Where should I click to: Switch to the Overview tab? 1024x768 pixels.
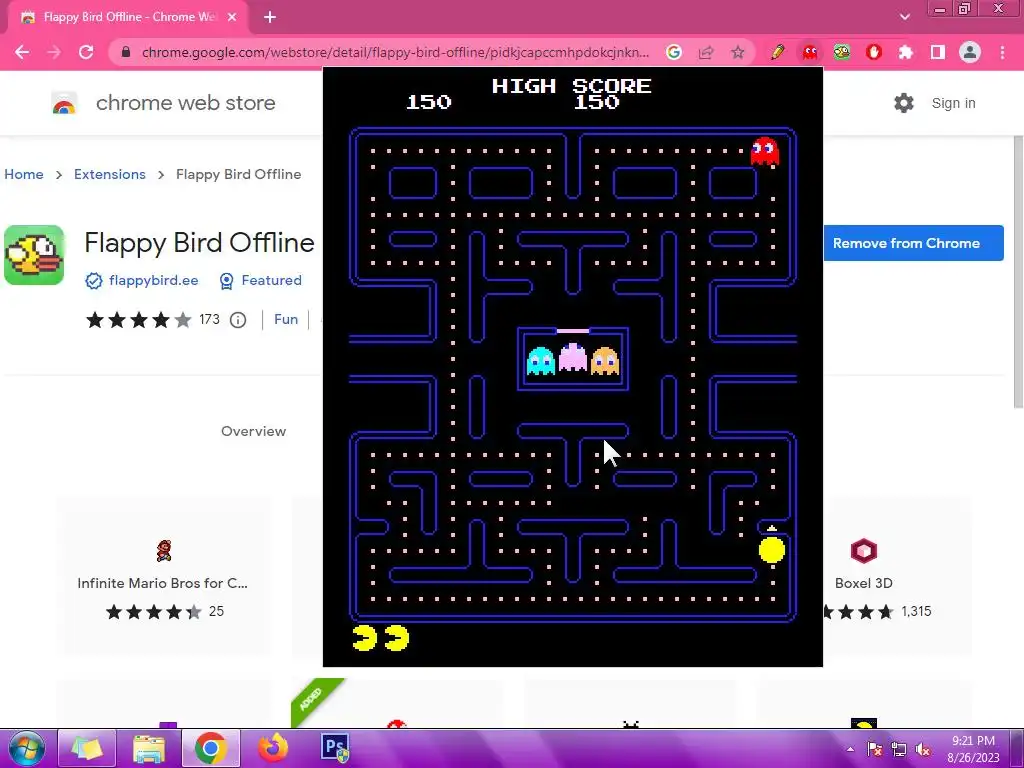253,431
